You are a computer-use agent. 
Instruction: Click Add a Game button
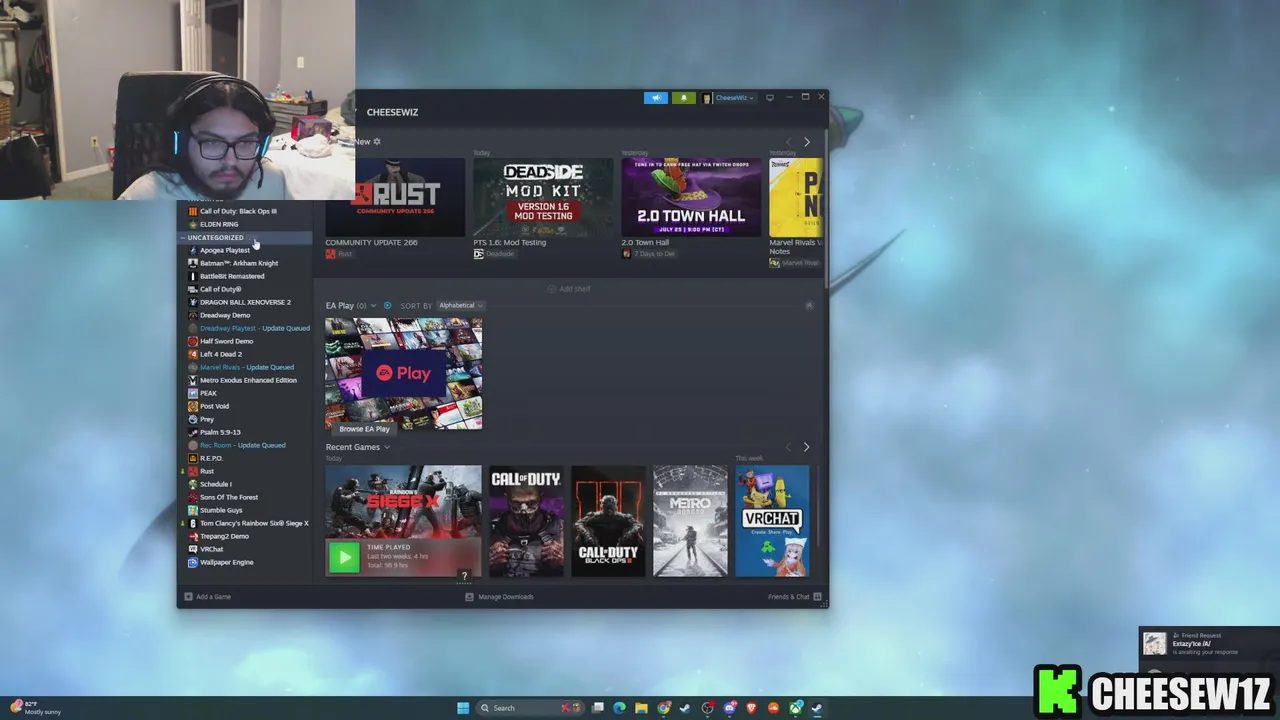point(207,597)
